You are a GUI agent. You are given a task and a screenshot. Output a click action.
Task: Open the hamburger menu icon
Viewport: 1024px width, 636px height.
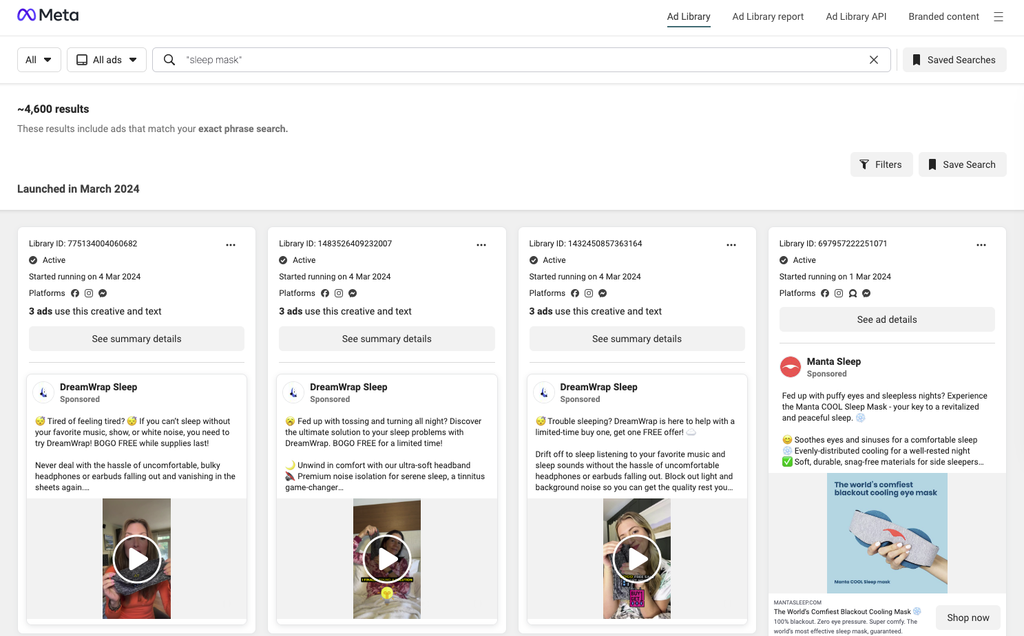point(998,17)
